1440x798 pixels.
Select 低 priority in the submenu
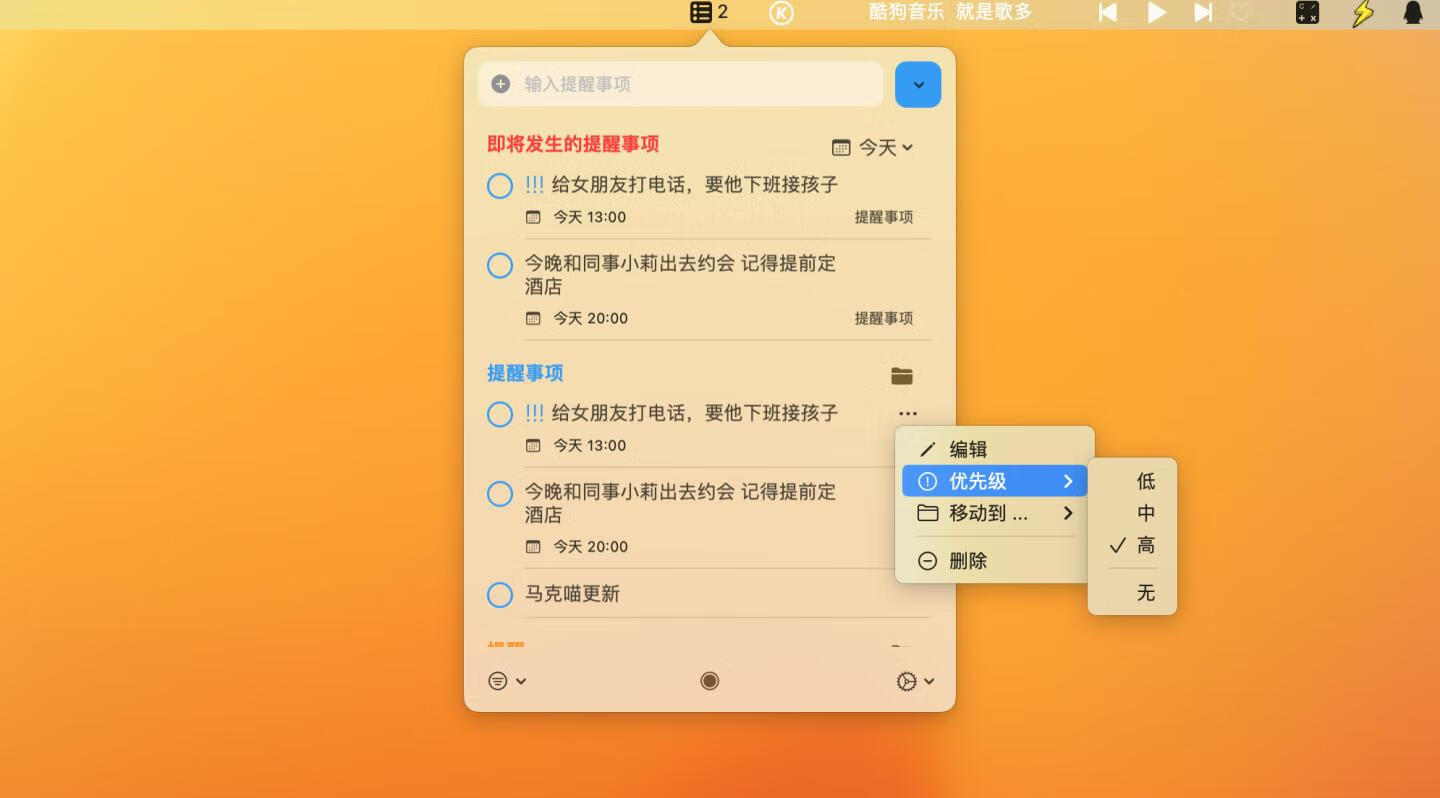coord(1145,481)
